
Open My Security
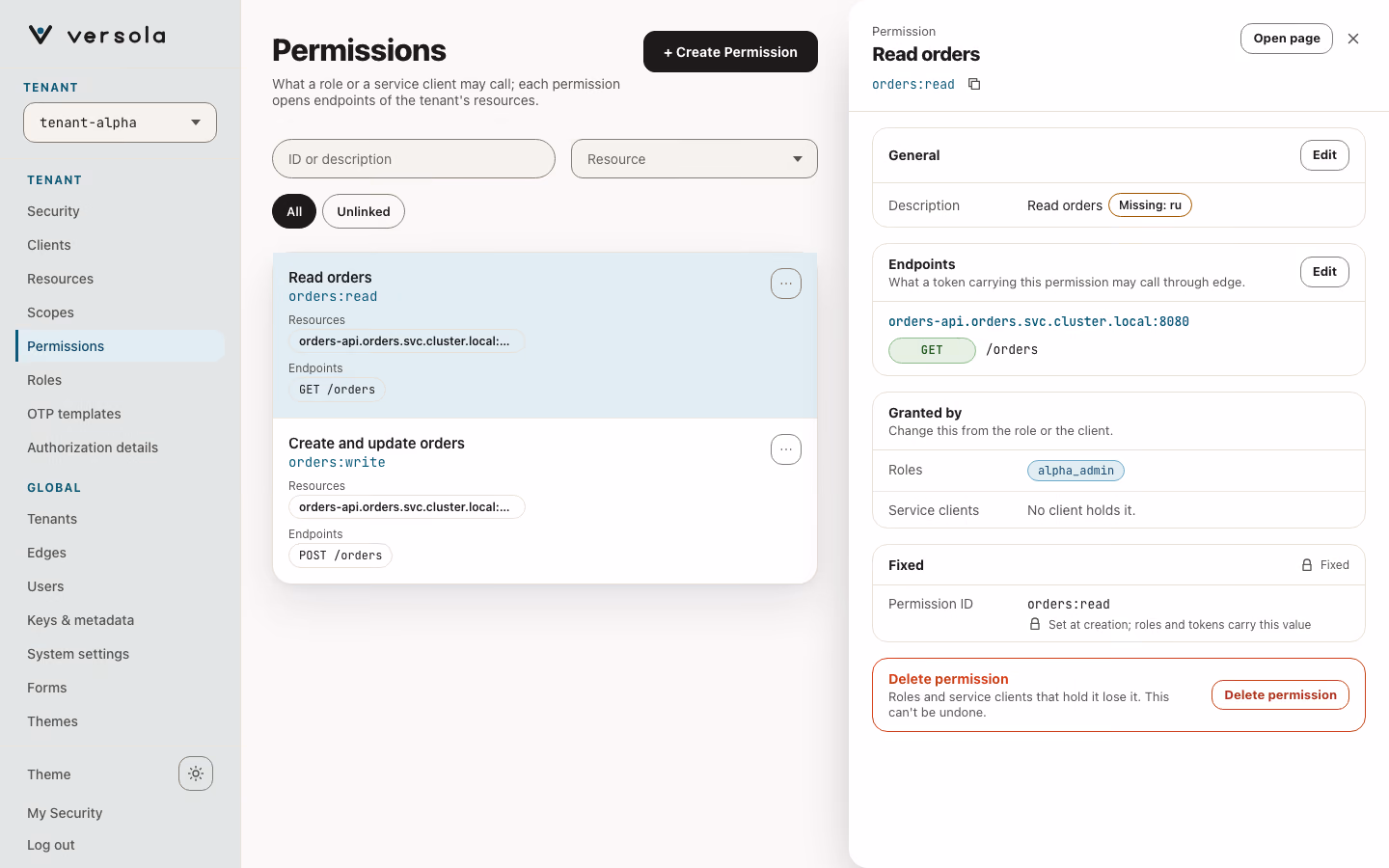pos(65,813)
